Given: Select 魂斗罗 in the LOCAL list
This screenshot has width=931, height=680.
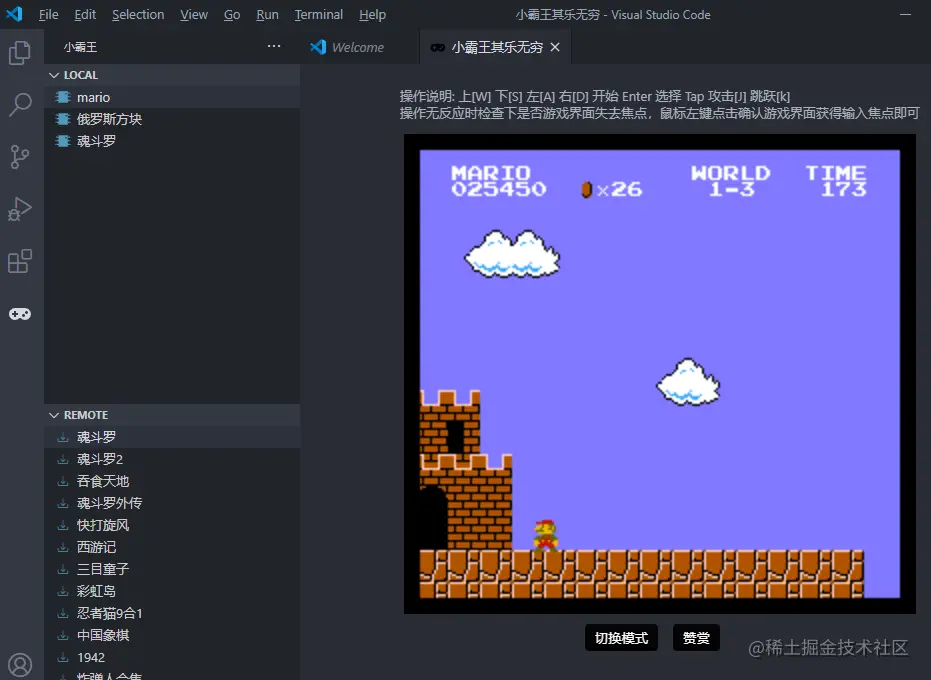Looking at the screenshot, I should click(x=172, y=141).
